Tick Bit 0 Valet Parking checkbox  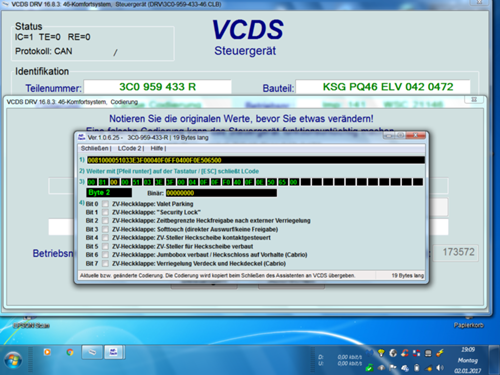pos(105,204)
